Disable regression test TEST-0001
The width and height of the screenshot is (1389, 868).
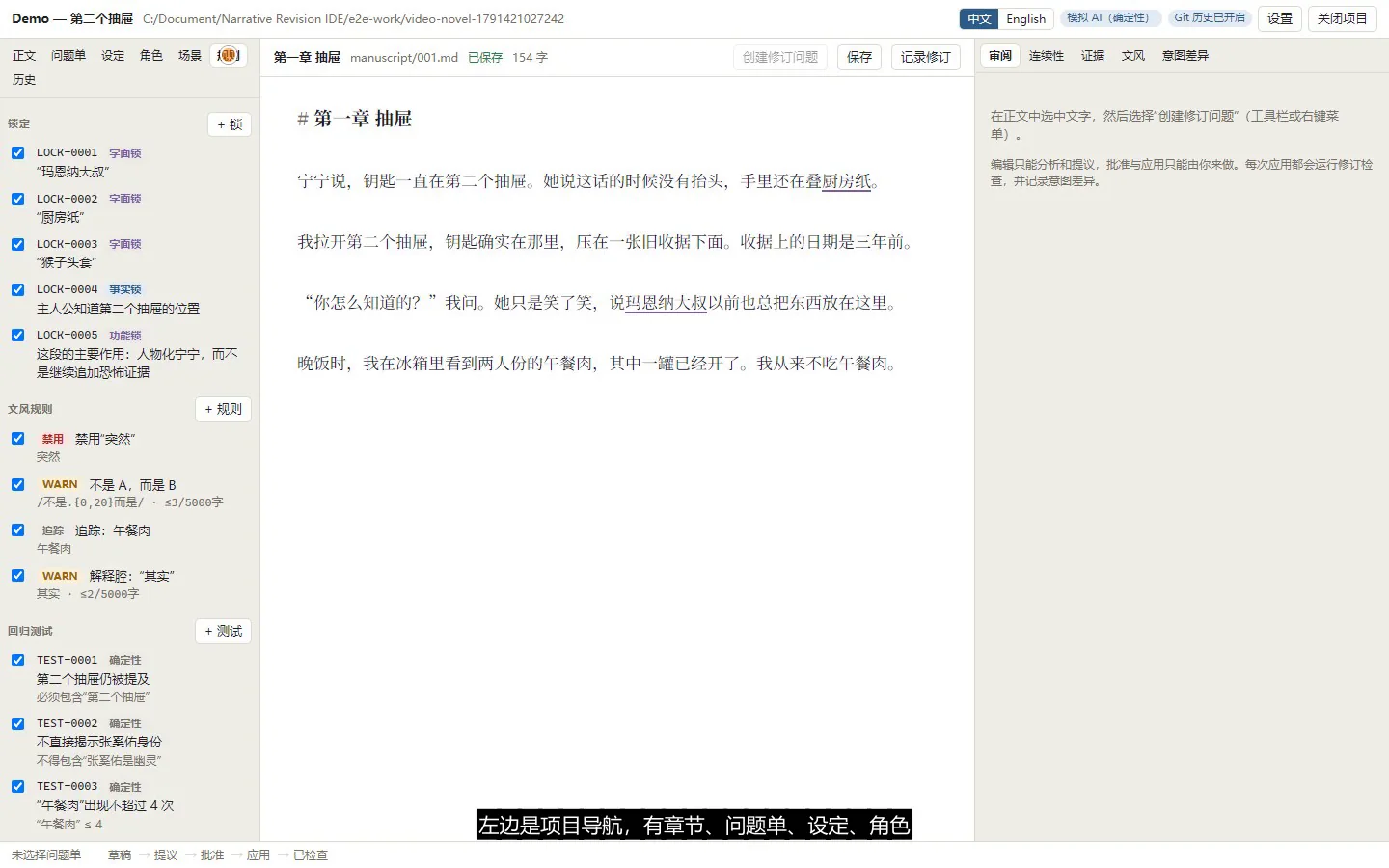[x=17, y=660]
